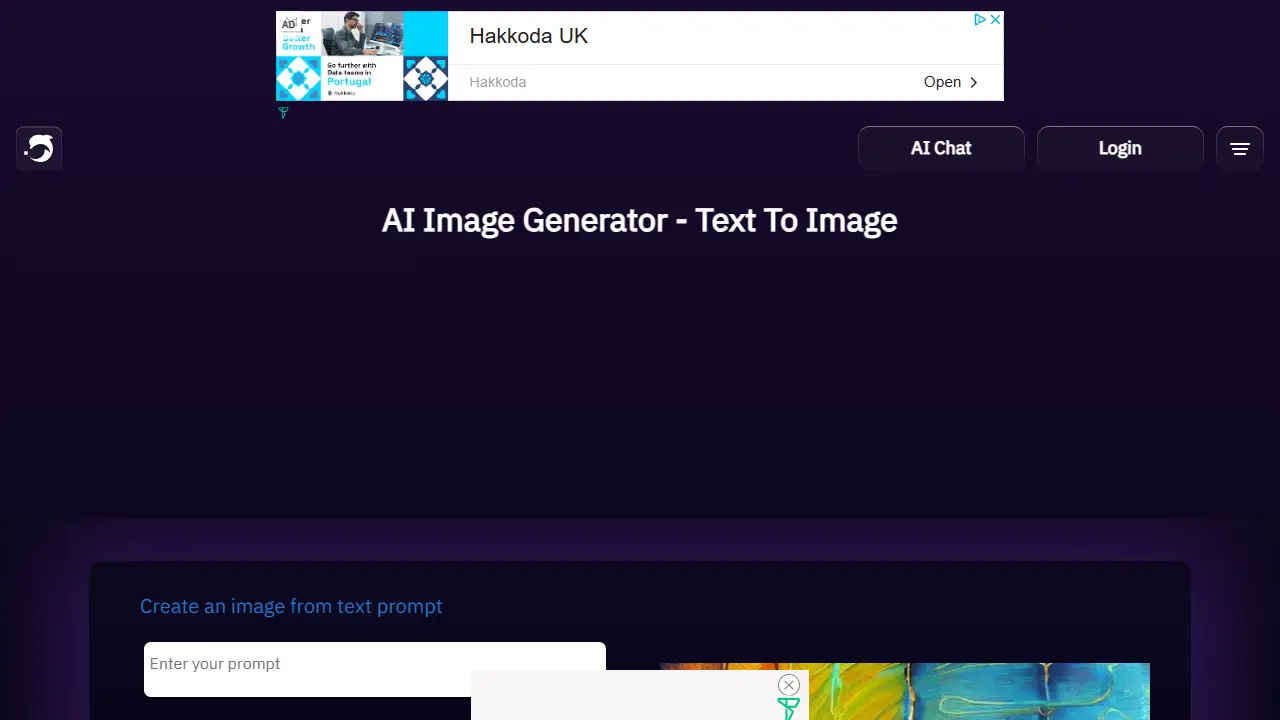
Task: Click the 'AI Image Generator - Text To Image' title
Action: coord(640,220)
